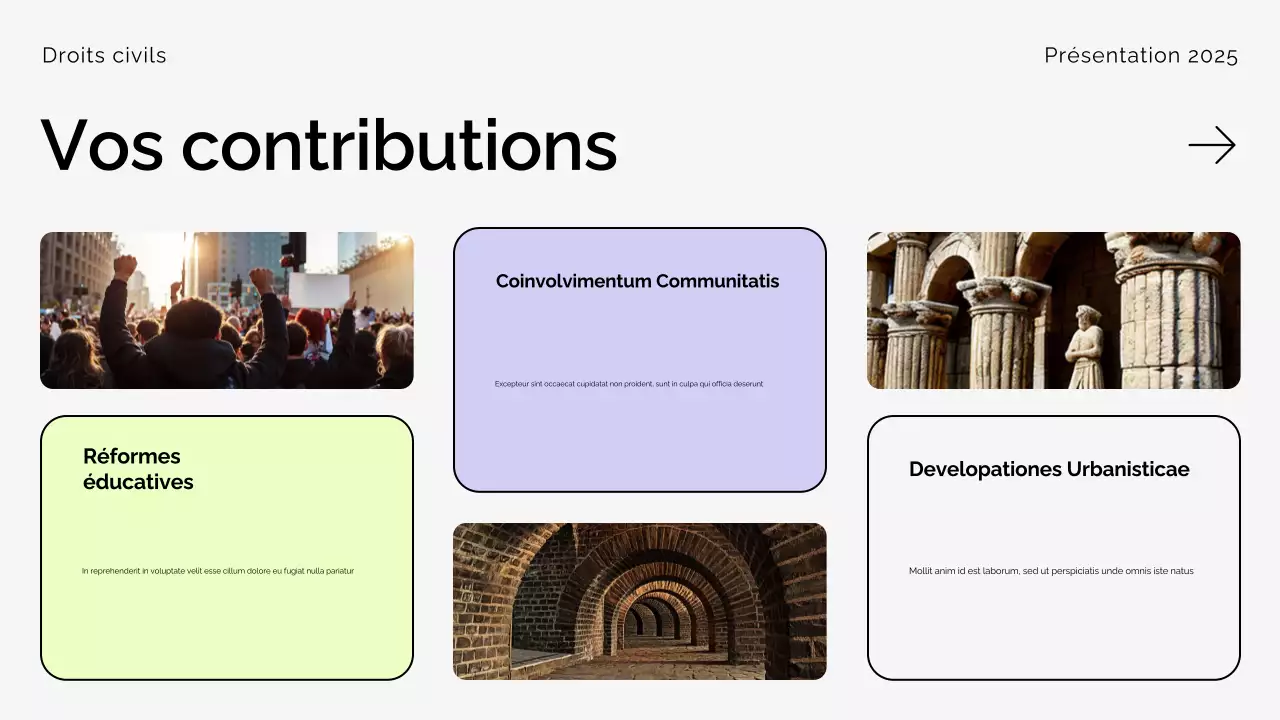Click the white outlined card's empty bottom area
Image resolution: width=1280 pixels, height=720 pixels.
coord(1053,630)
